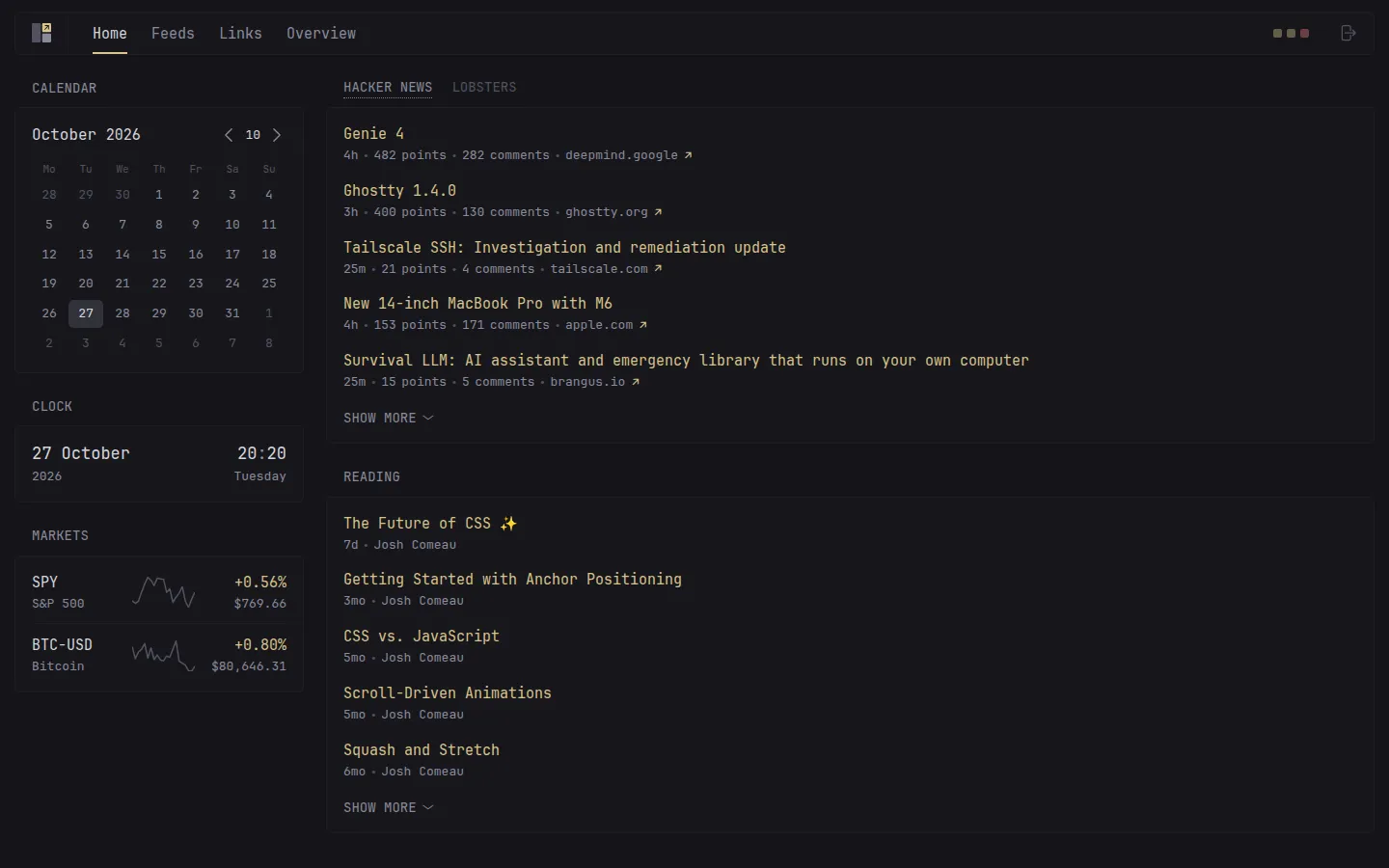1389x868 pixels.
Task: Click the external-link arrow beside brangus.io
Action: click(636, 382)
